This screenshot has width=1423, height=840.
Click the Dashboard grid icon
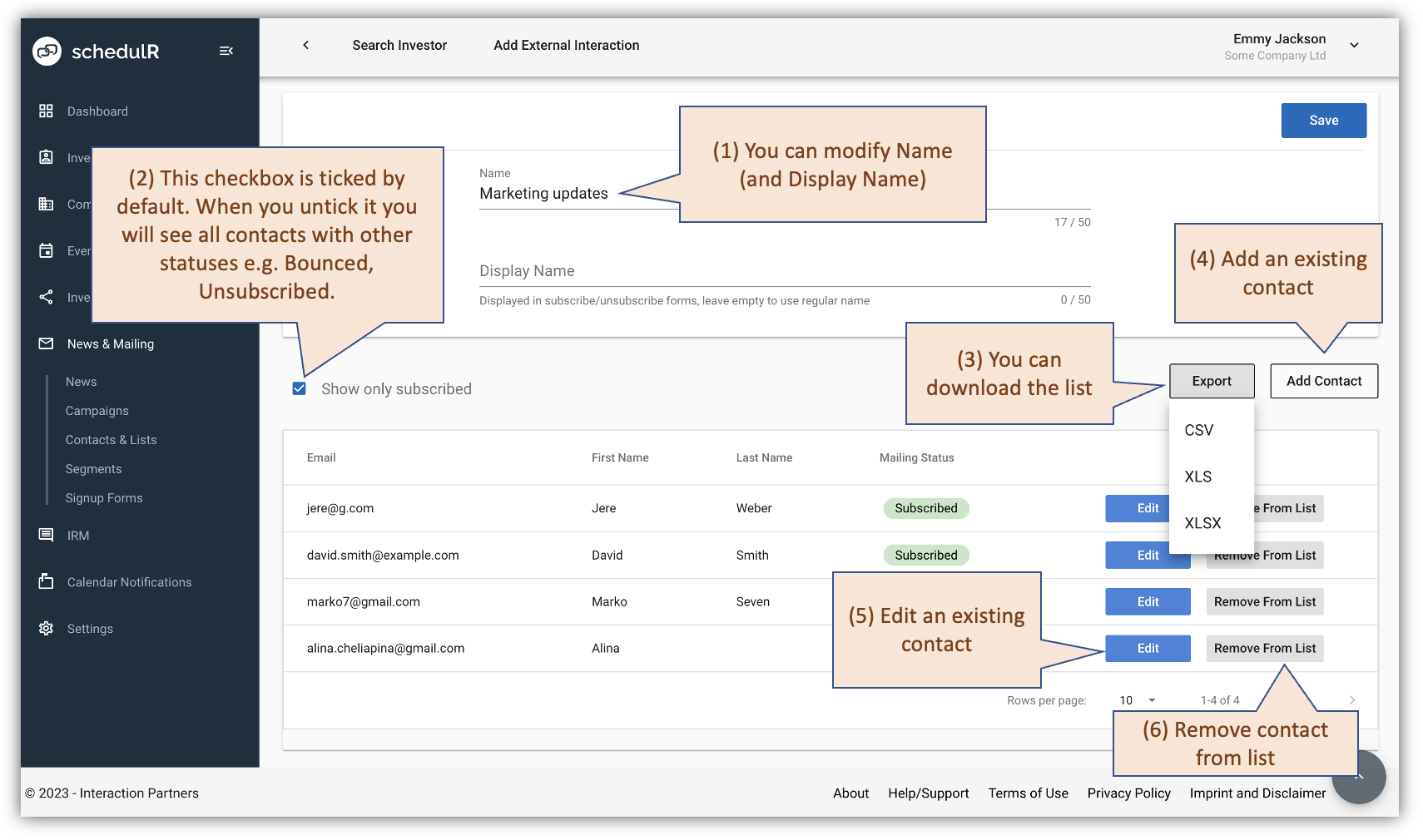[x=46, y=111]
